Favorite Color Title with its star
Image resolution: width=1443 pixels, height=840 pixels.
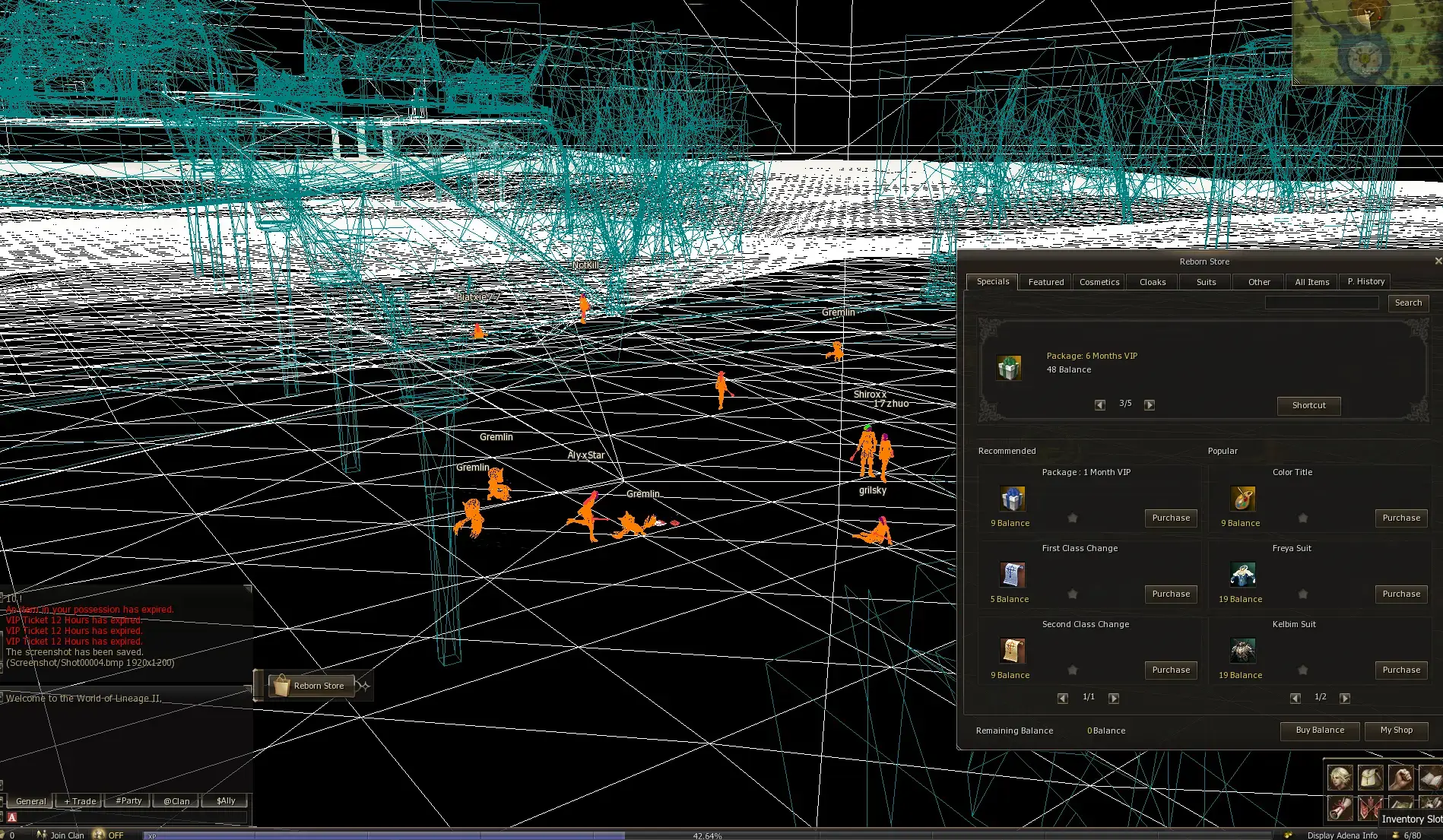pyautogui.click(x=1303, y=518)
